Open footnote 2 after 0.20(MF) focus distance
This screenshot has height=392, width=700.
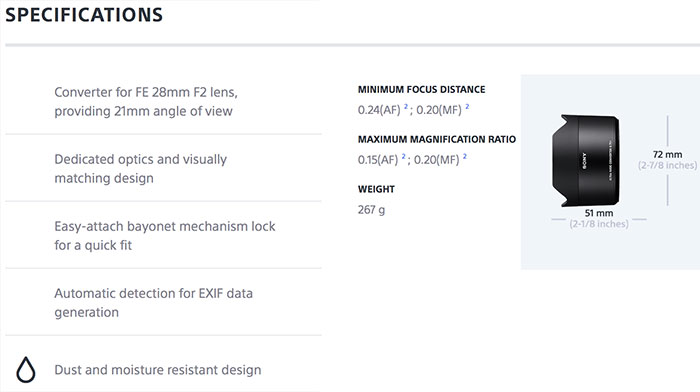tap(467, 106)
